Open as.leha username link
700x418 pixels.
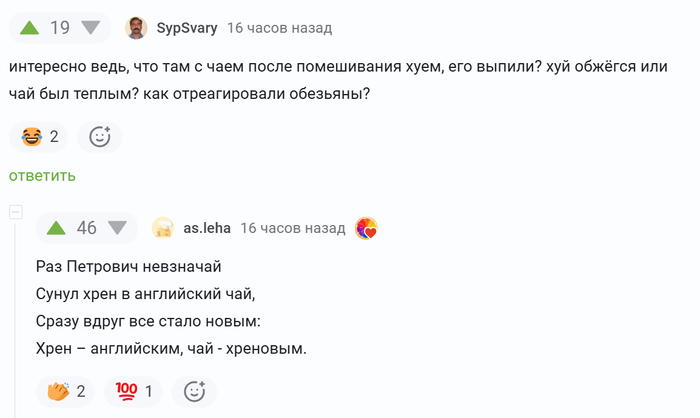coord(207,228)
